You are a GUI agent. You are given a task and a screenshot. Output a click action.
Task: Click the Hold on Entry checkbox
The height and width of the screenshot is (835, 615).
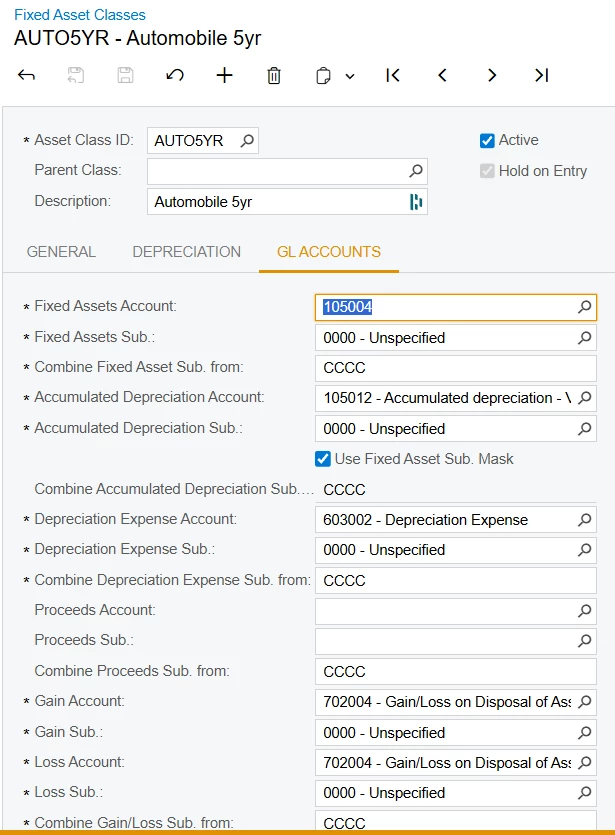tap(488, 171)
